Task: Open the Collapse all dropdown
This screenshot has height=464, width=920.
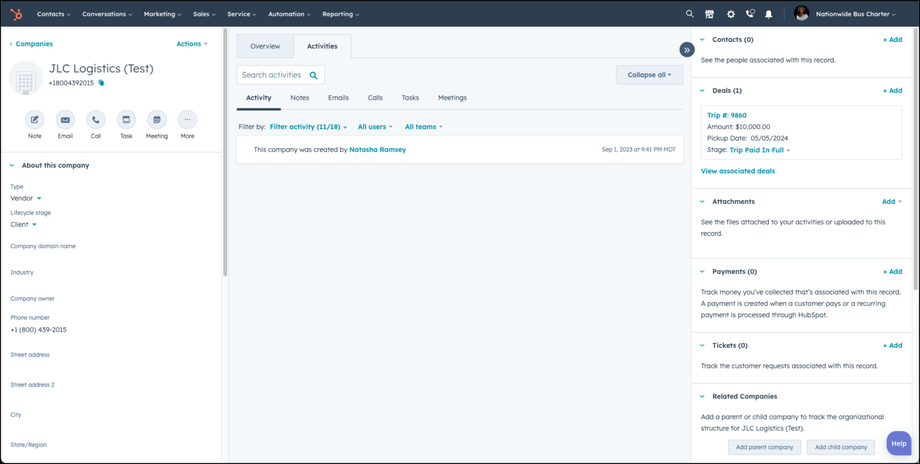Action: pos(650,75)
